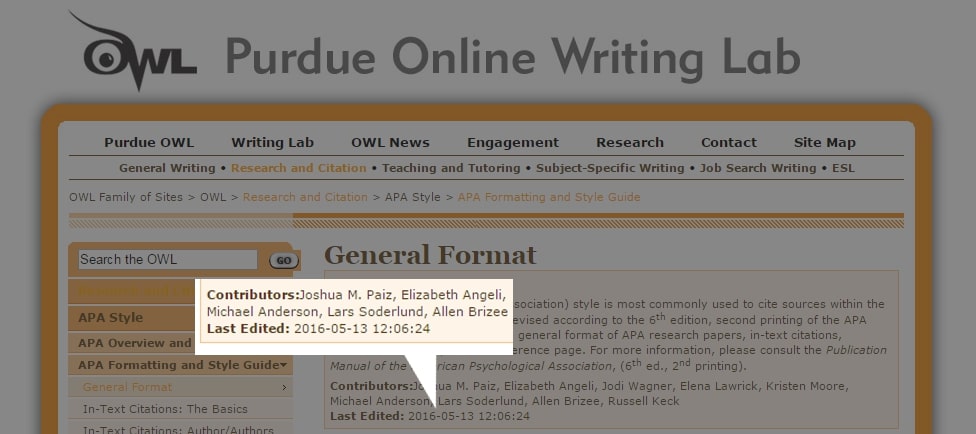Select General Format in the sidebar
Image resolution: width=976 pixels, height=434 pixels.
click(x=181, y=387)
